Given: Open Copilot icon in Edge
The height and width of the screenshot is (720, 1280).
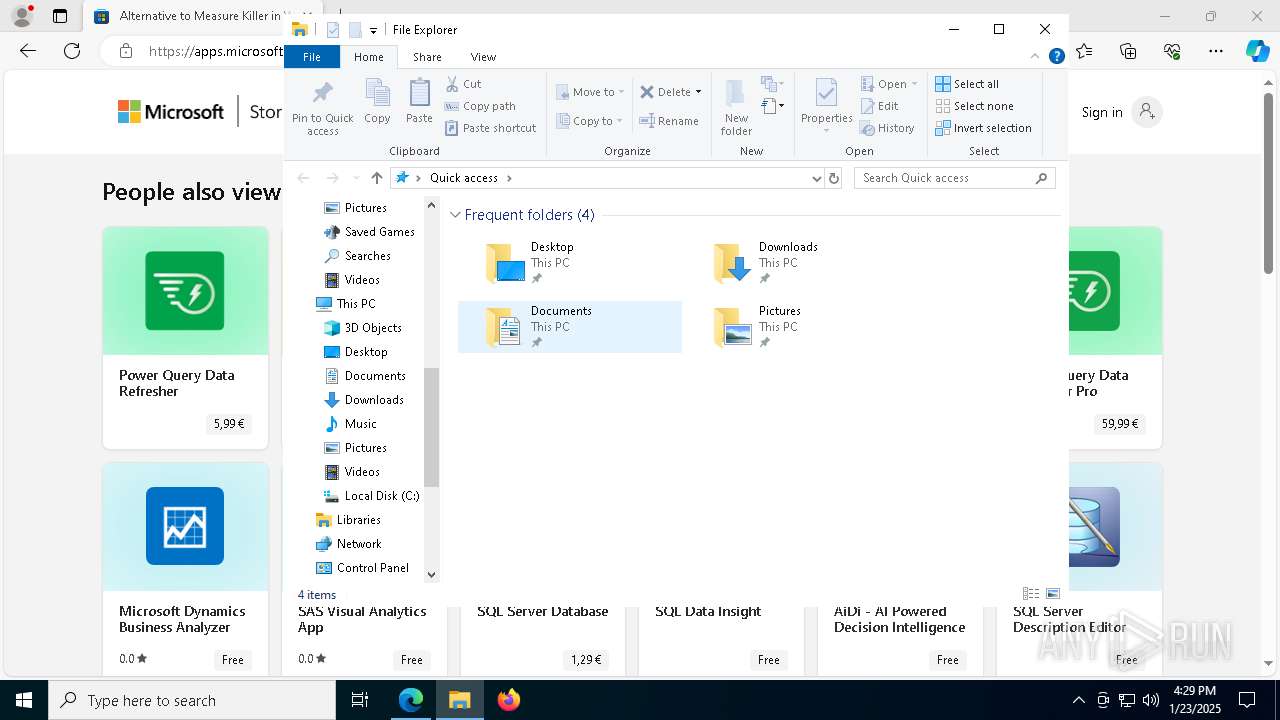Looking at the screenshot, I should [x=1257, y=51].
